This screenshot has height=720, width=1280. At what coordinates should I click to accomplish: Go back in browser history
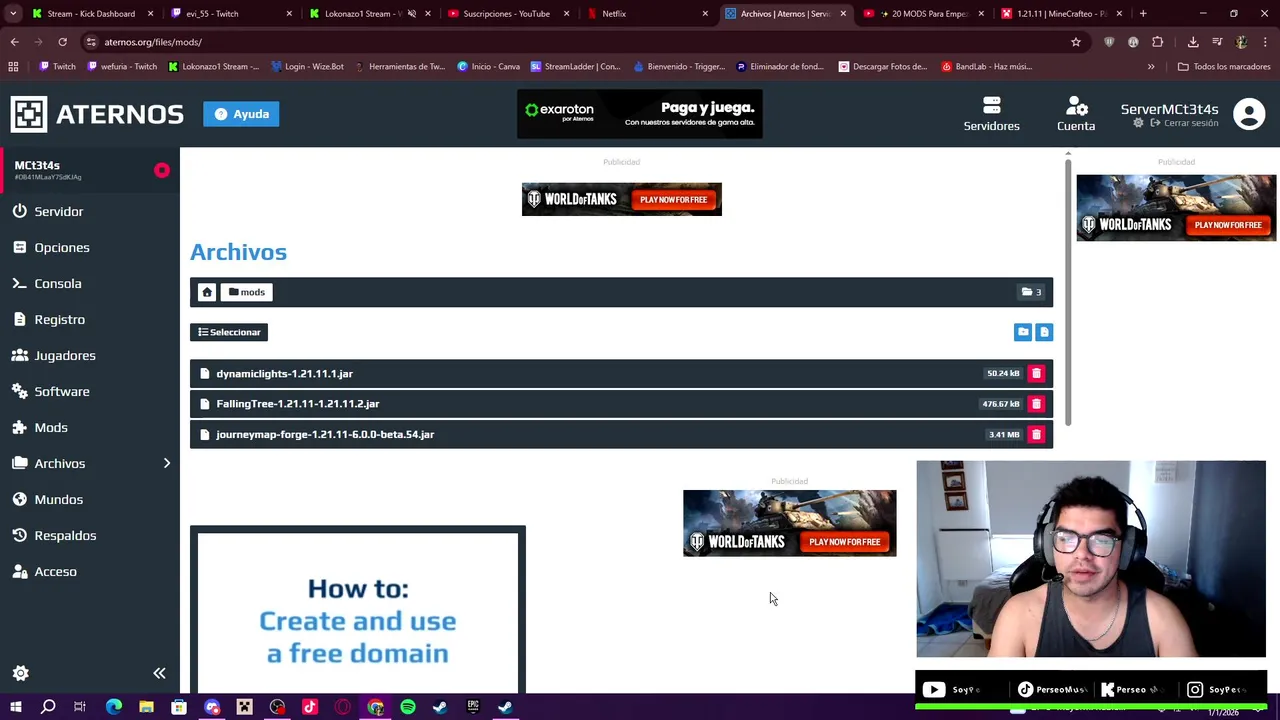tap(14, 42)
